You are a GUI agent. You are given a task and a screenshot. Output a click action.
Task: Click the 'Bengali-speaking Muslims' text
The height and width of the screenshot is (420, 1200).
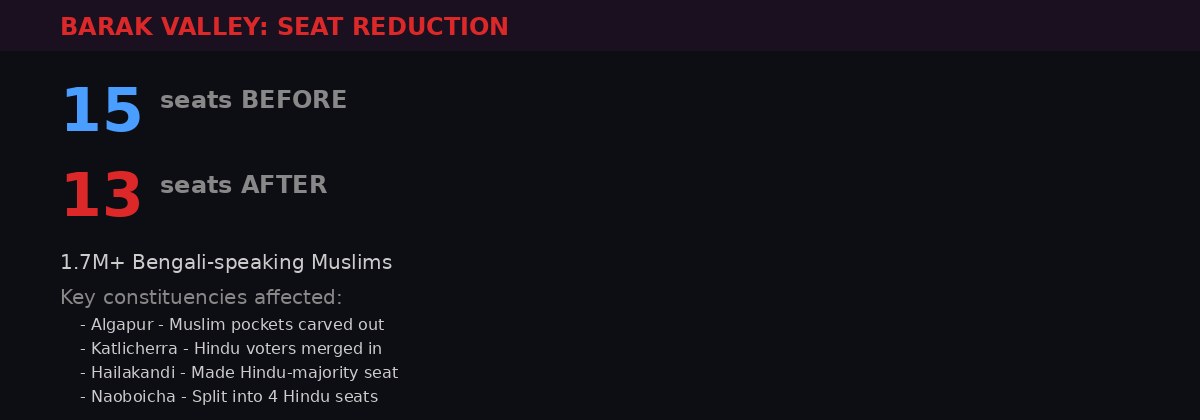(262, 263)
